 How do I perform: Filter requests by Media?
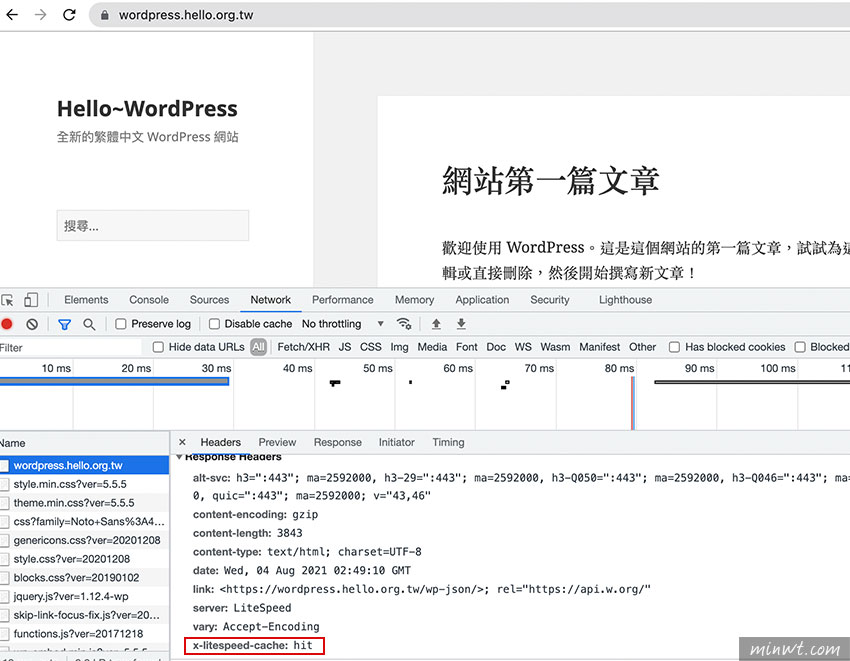pyautogui.click(x=432, y=347)
